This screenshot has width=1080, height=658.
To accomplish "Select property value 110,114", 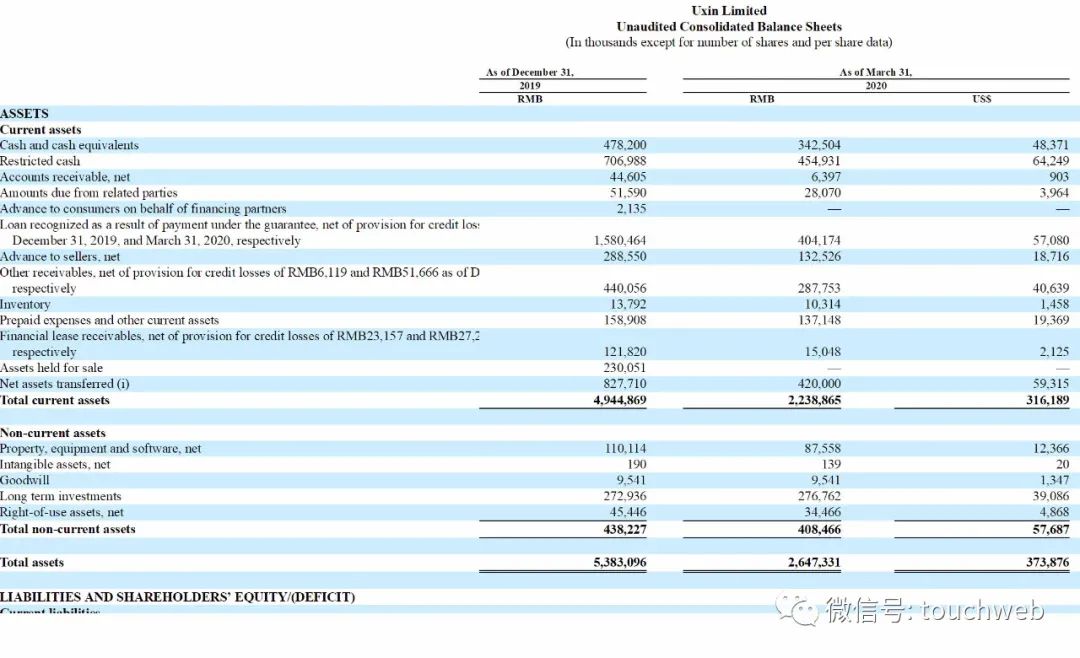I will click(625, 449).
